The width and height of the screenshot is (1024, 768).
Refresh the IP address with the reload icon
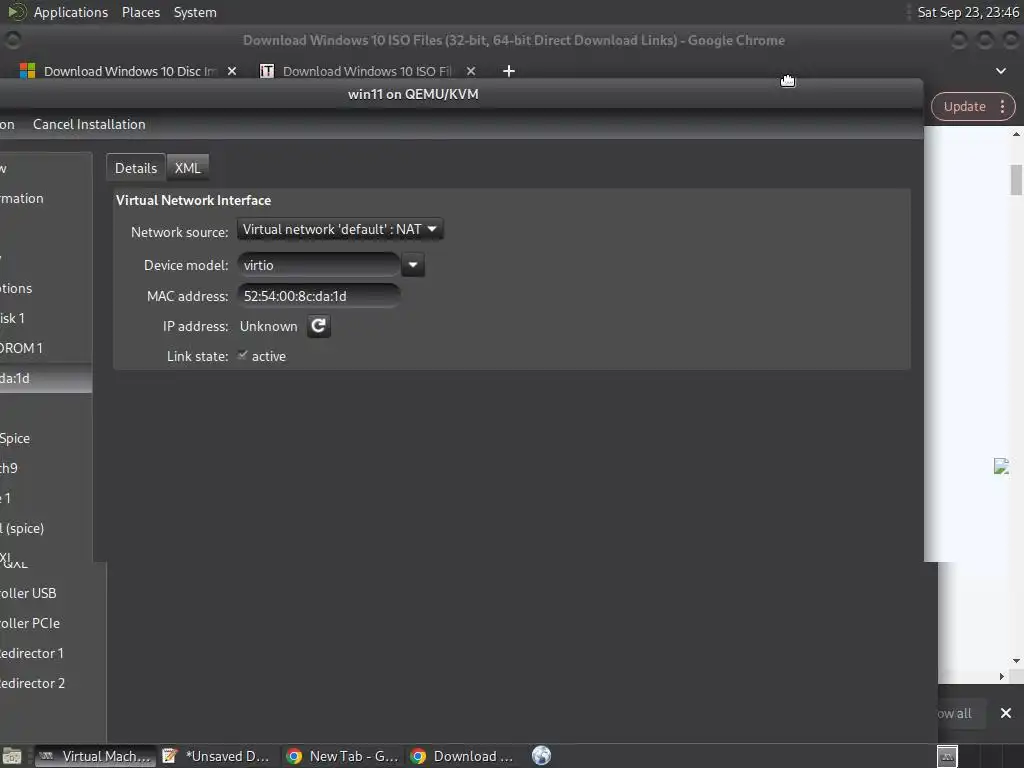(319, 326)
